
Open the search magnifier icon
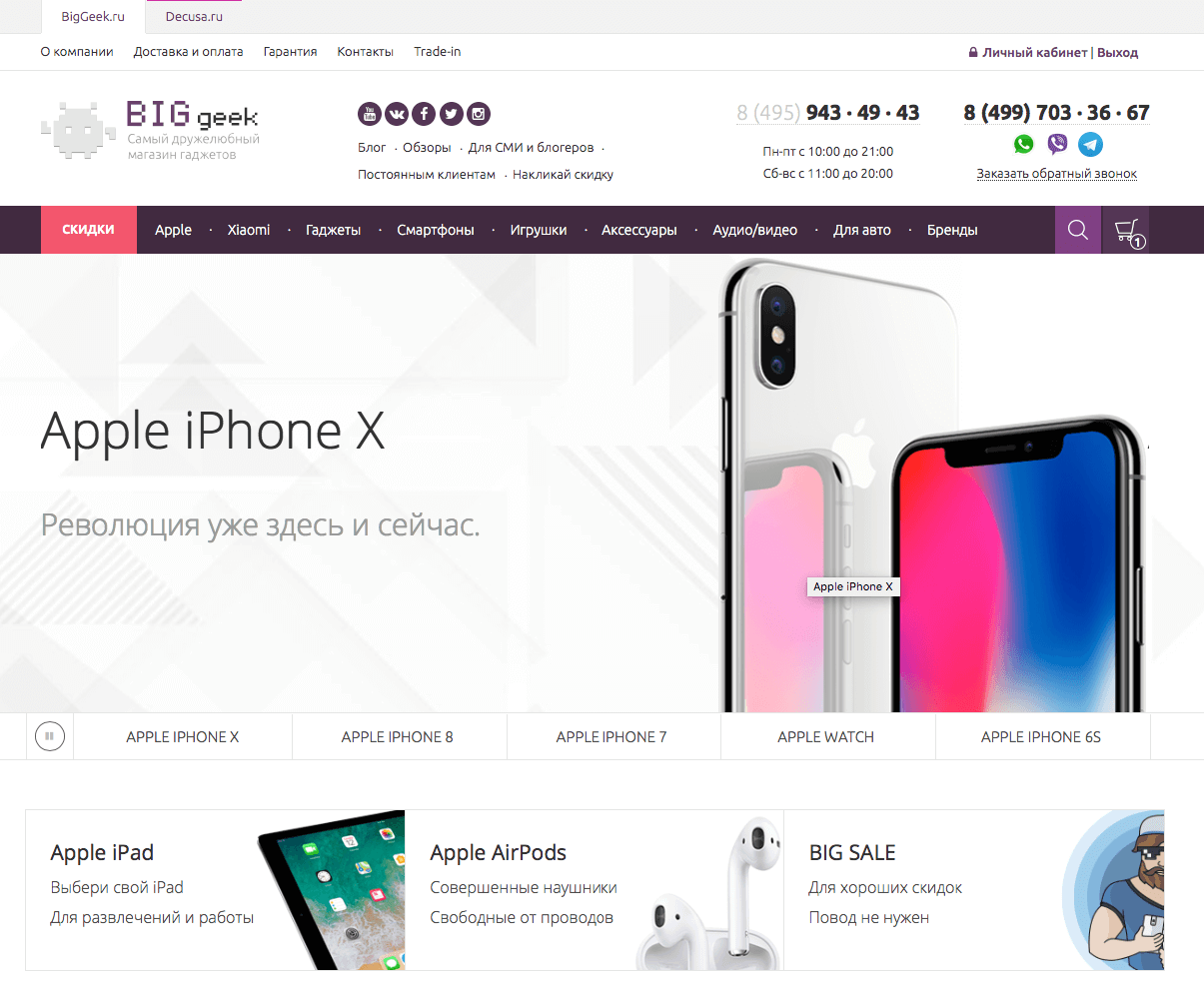(x=1078, y=230)
